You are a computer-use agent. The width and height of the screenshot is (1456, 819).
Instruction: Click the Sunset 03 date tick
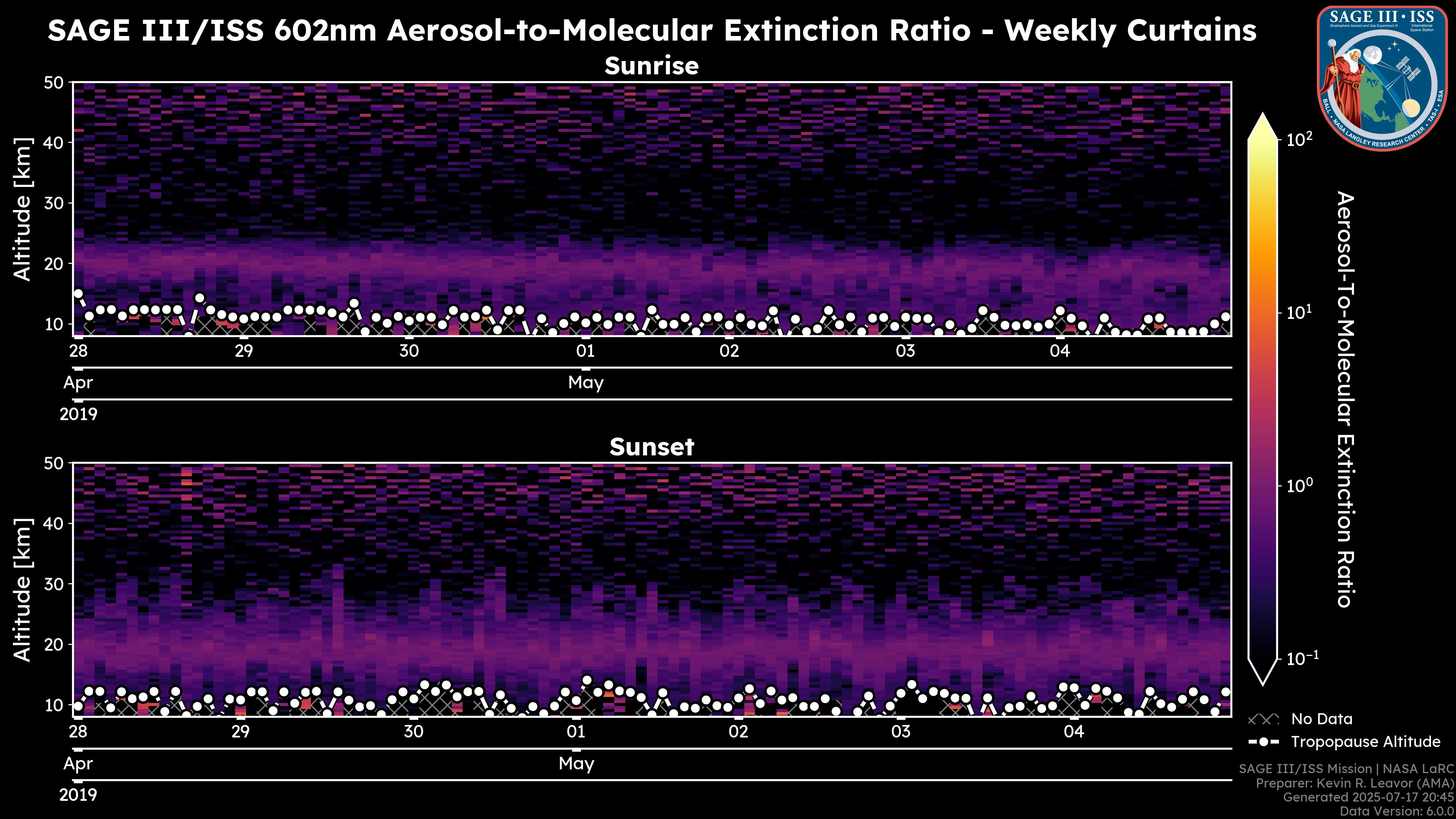tap(901, 732)
